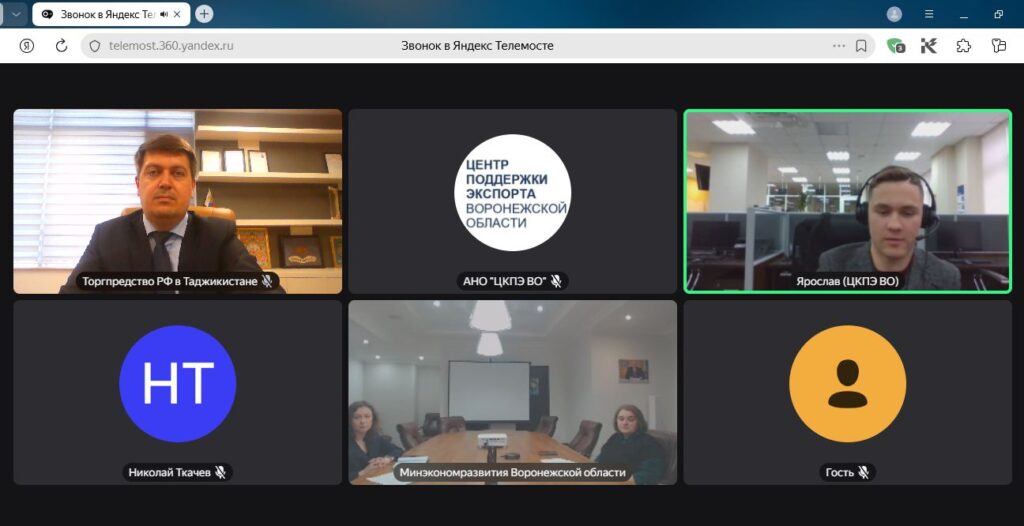Open the green ad blocker extension icon
The image size is (1024, 526).
coord(896,45)
